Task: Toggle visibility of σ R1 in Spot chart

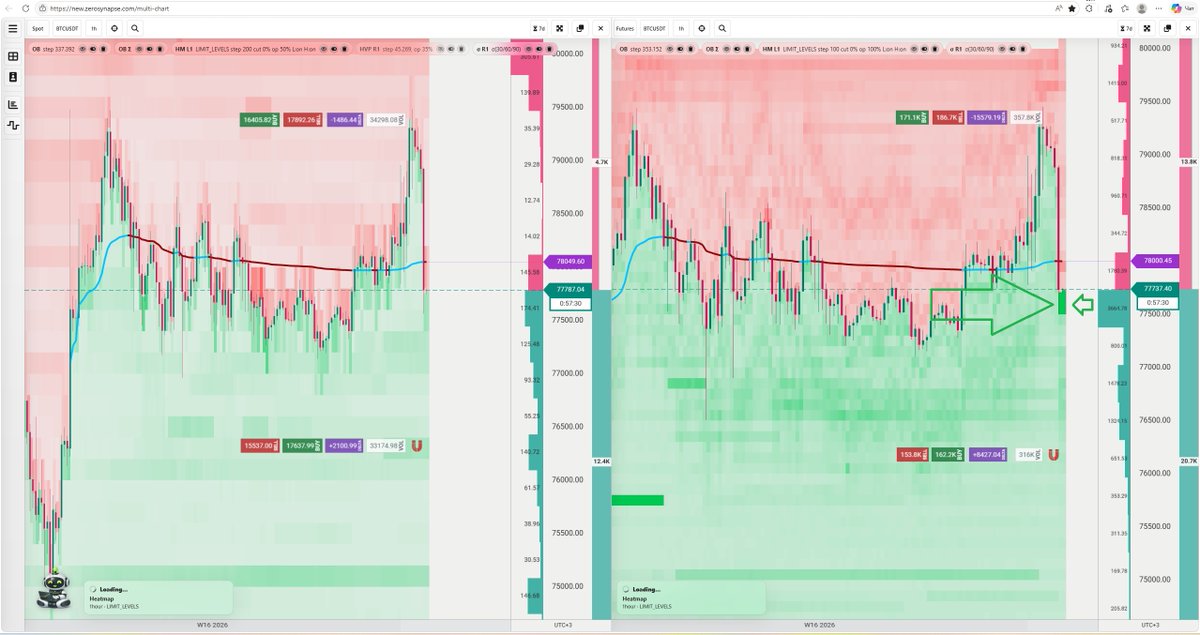Action: click(527, 48)
